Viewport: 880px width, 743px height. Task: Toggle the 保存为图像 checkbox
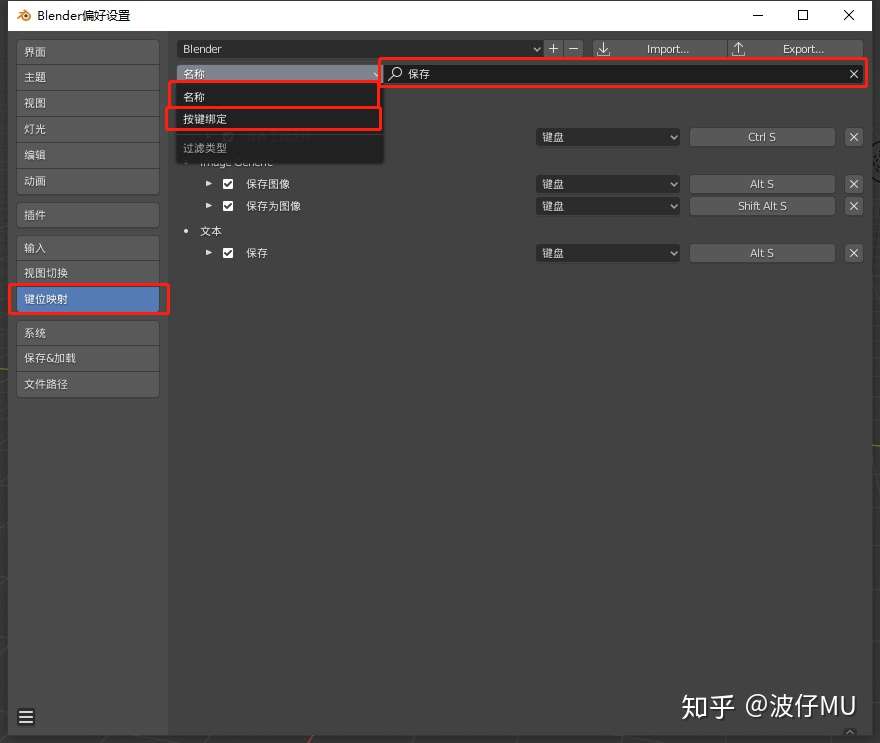228,206
